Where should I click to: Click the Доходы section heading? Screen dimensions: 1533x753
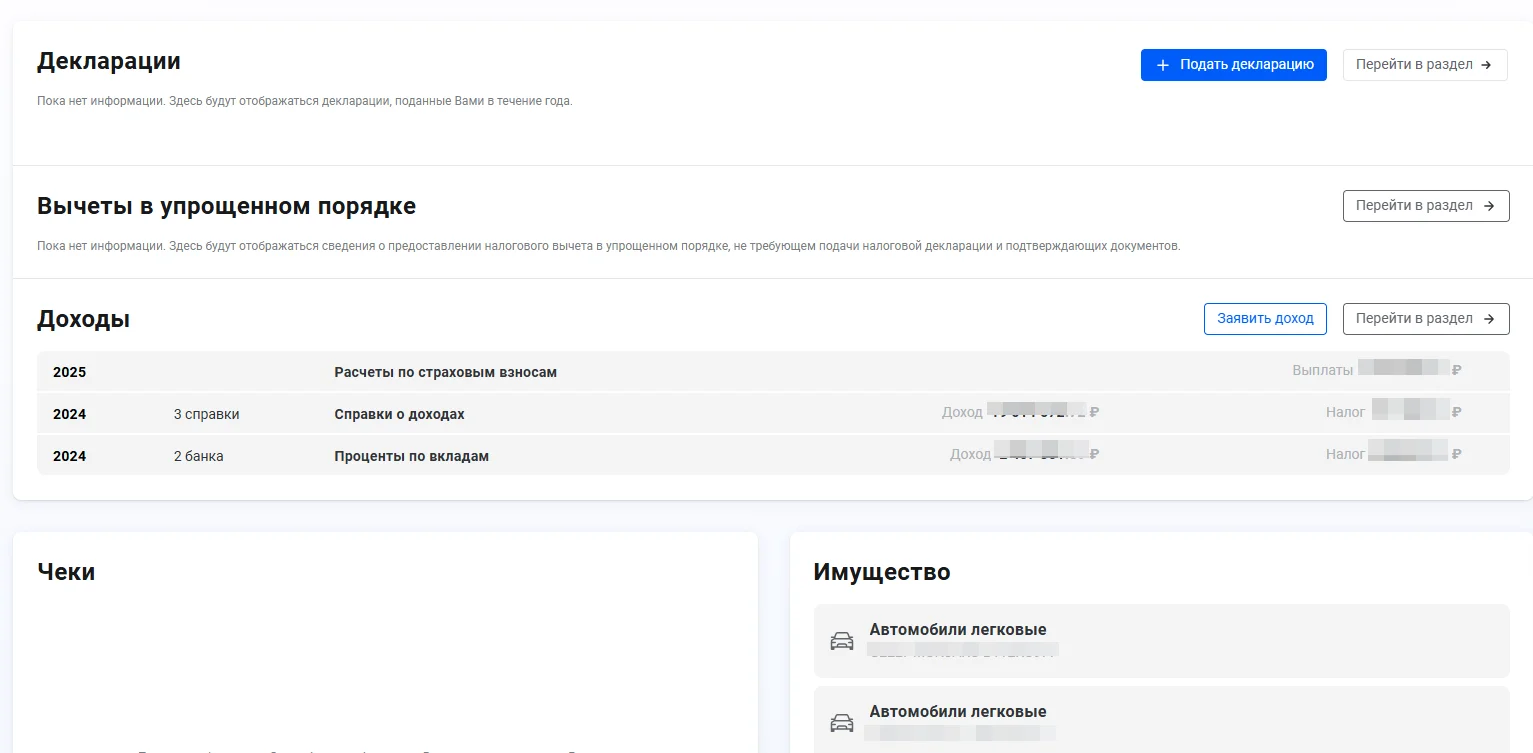click(x=83, y=319)
